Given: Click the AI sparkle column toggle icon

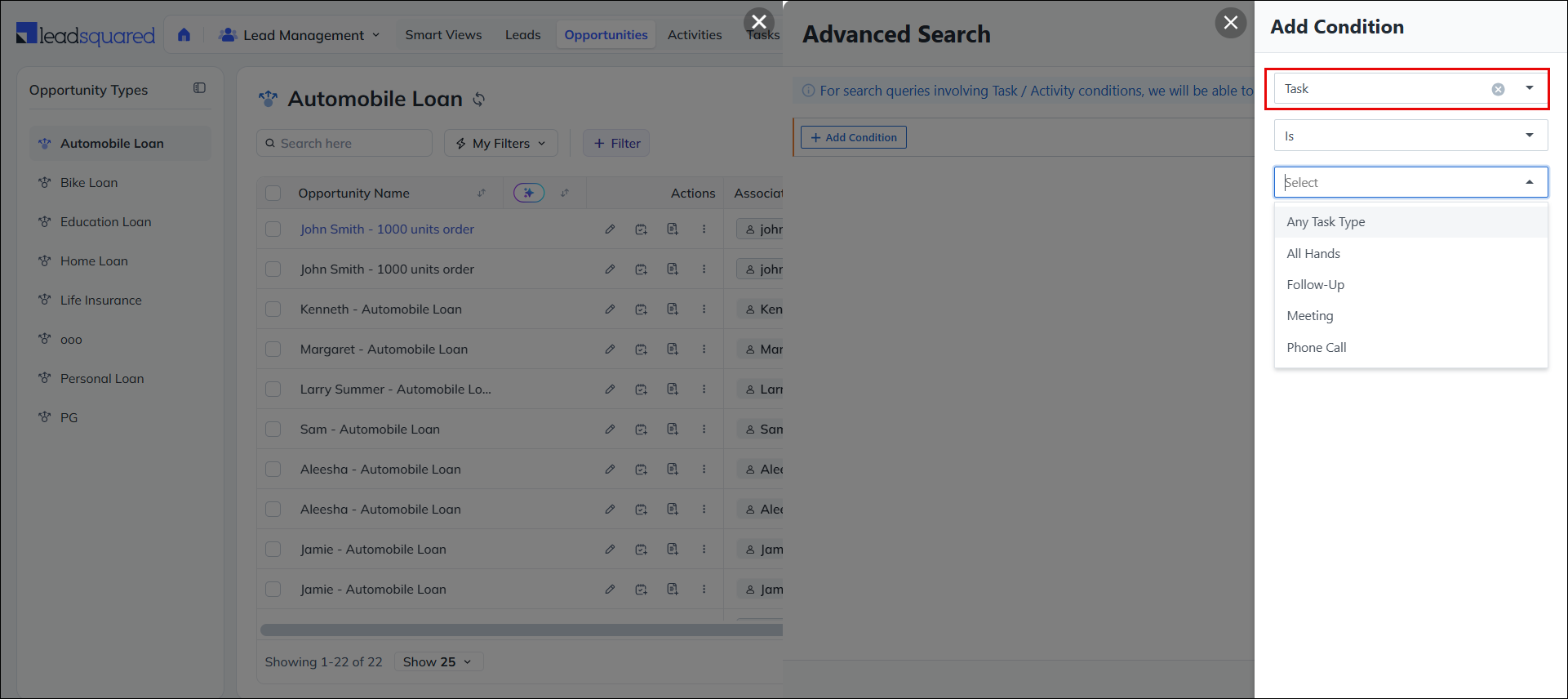Looking at the screenshot, I should [x=529, y=193].
